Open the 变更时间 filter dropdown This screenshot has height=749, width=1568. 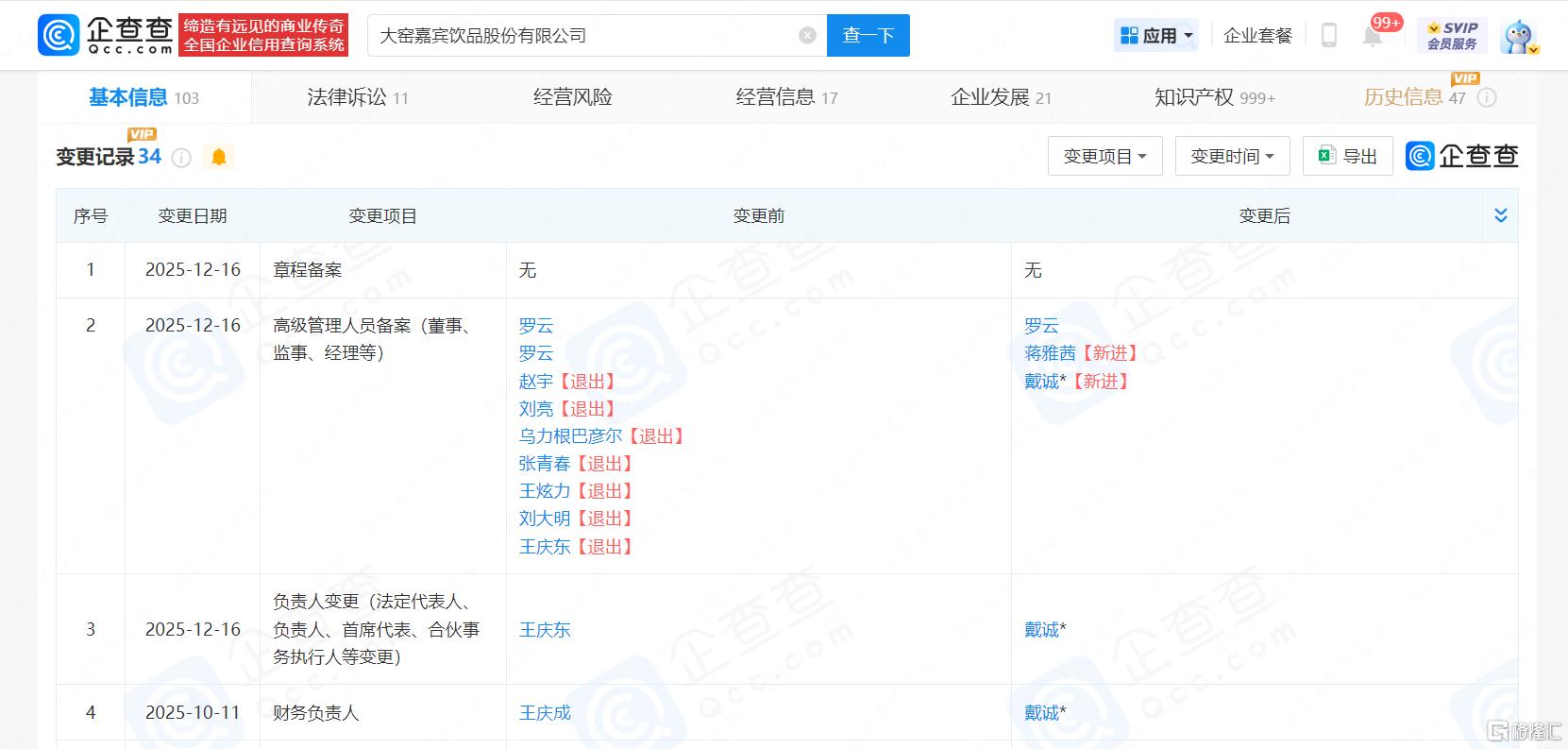tap(1232, 156)
